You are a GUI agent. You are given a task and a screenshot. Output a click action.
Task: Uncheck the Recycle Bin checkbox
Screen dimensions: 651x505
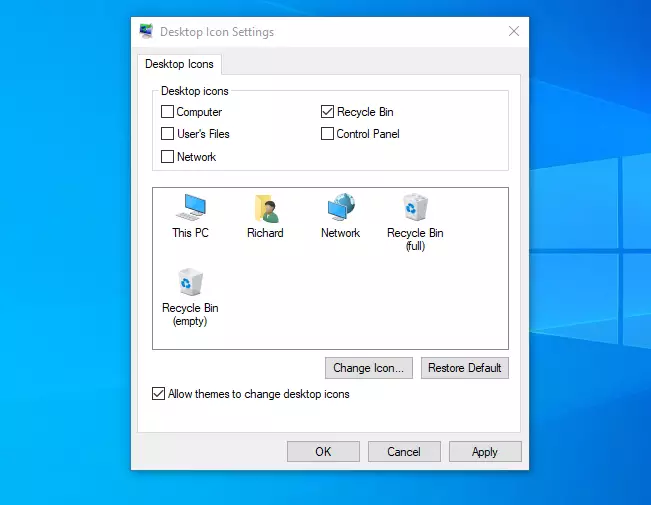tap(327, 112)
